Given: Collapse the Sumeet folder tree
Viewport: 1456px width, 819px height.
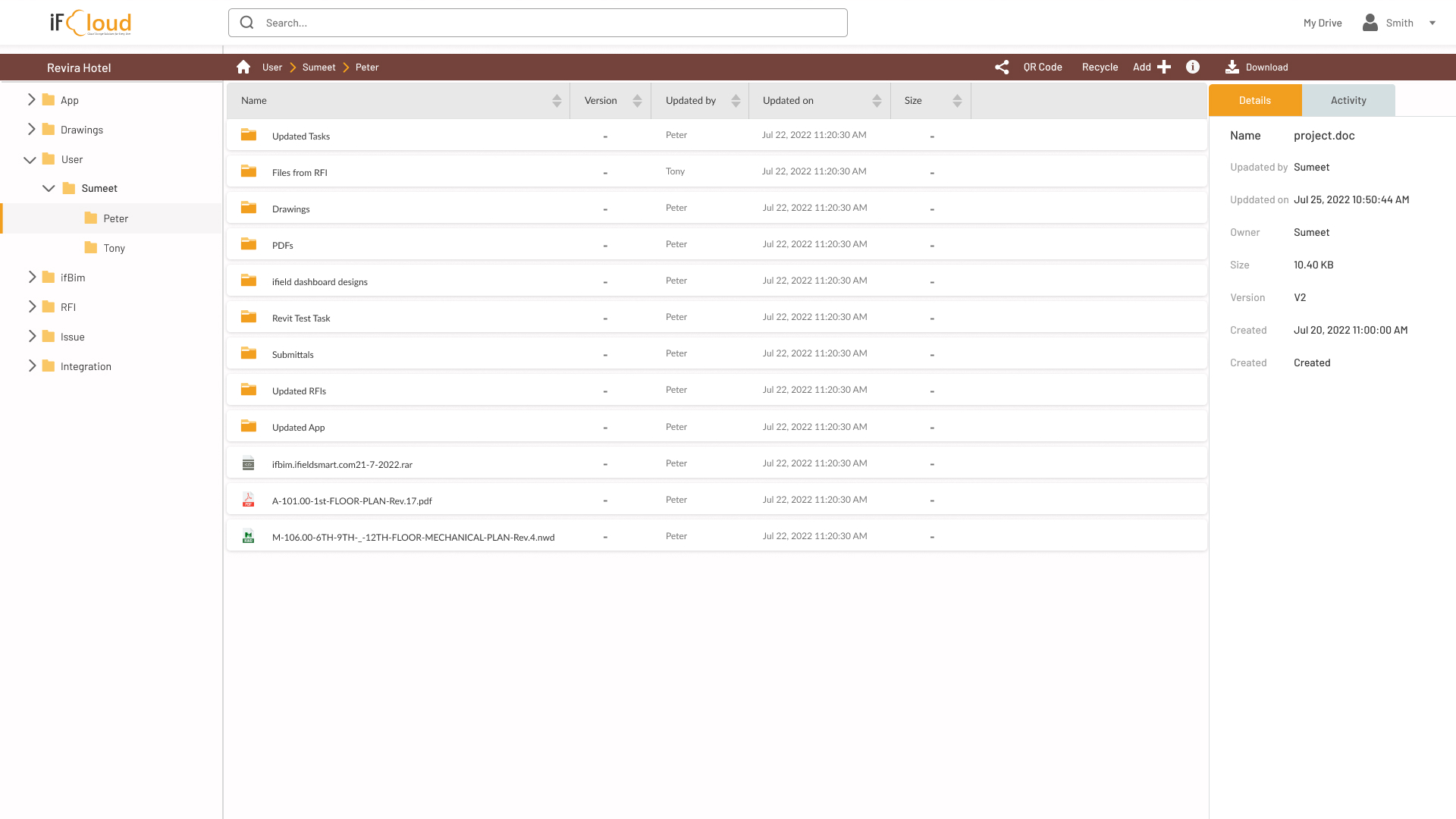Looking at the screenshot, I should coord(49,188).
